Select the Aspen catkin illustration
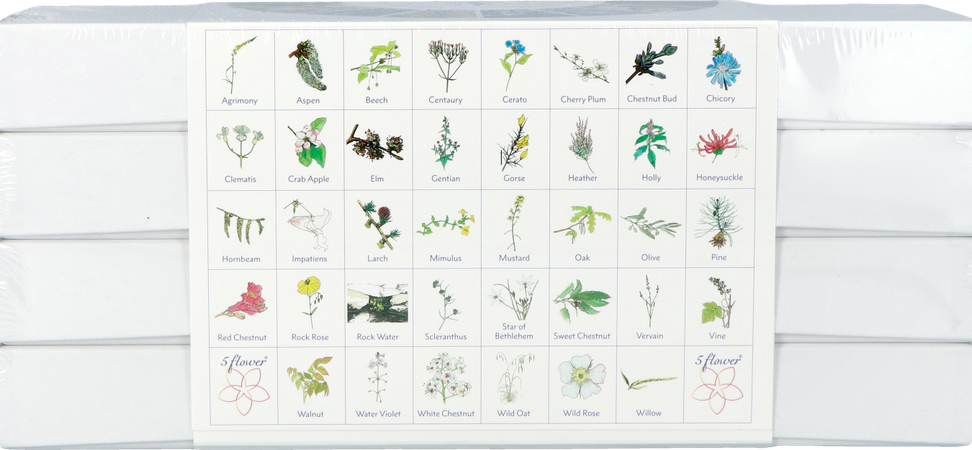972x450 pixels. (307, 65)
